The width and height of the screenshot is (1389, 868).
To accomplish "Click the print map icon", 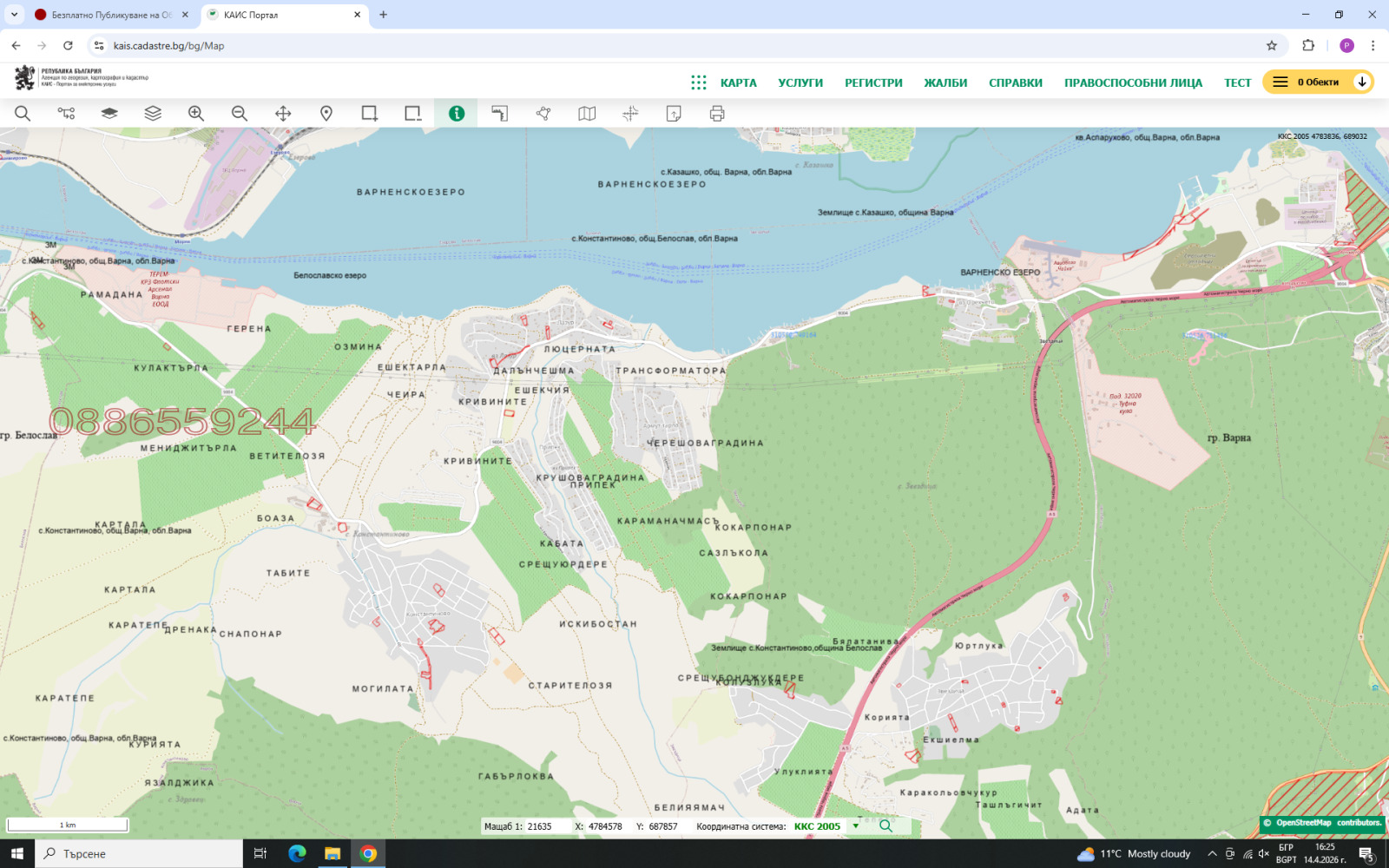I will (717, 114).
